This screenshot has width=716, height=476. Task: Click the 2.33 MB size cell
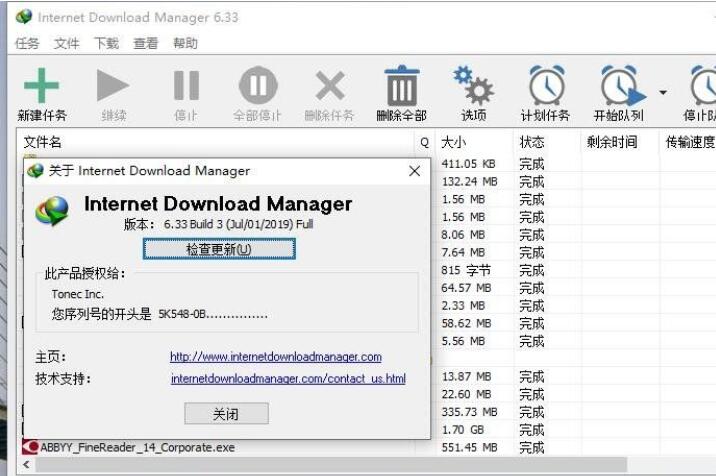pyautogui.click(x=463, y=306)
